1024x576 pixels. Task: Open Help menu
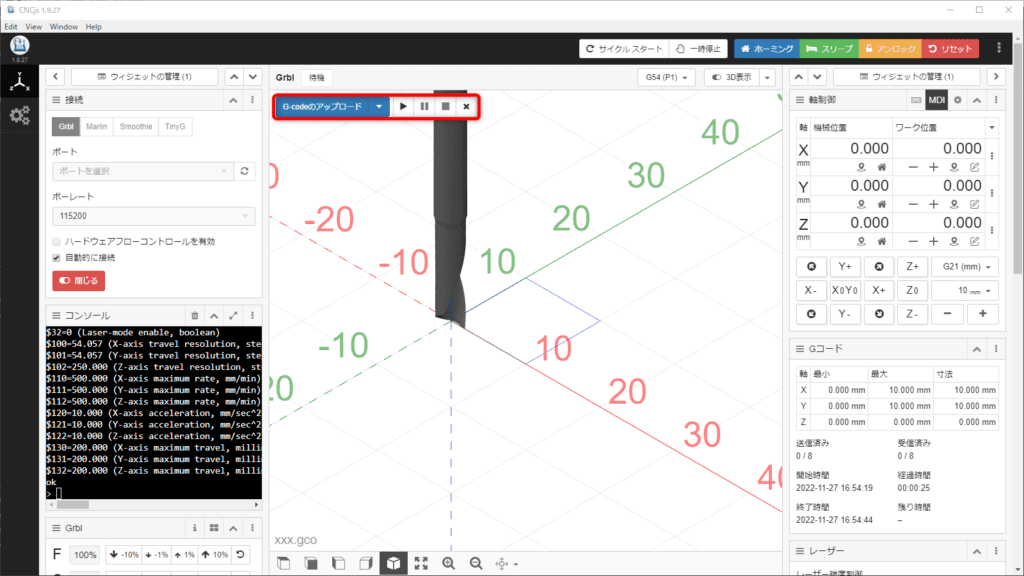[93, 27]
